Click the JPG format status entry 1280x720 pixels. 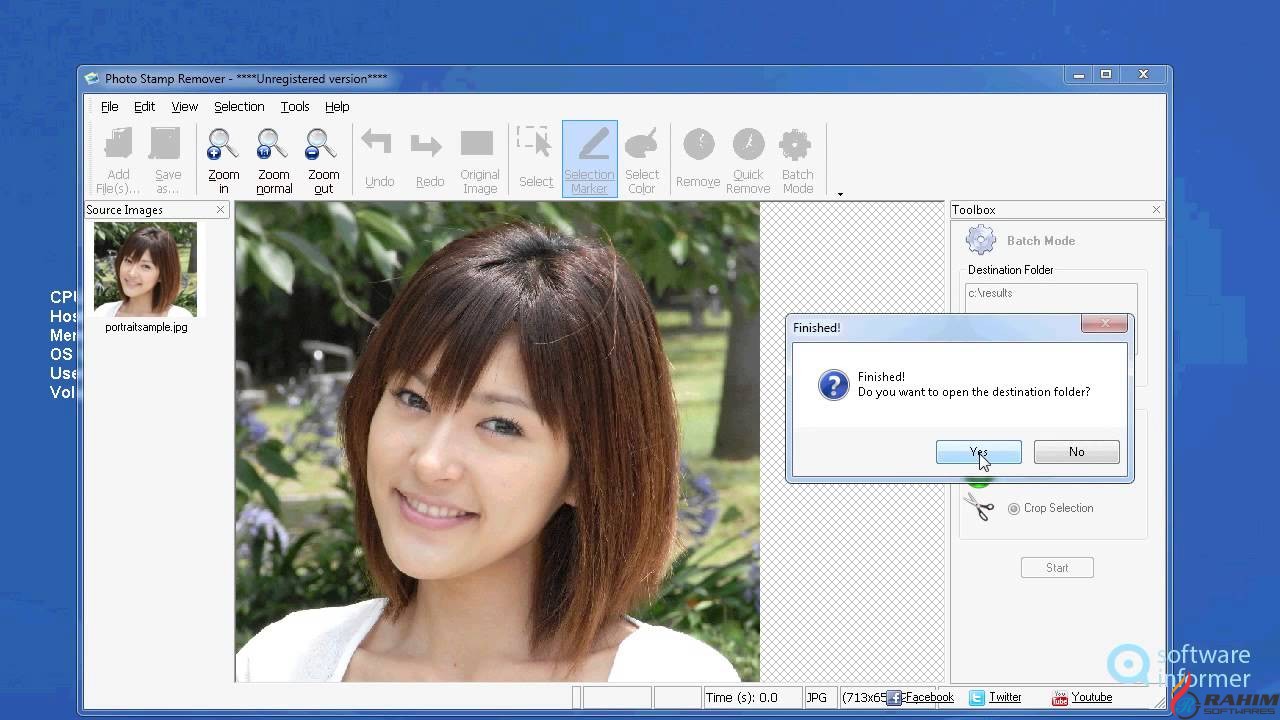(817, 697)
